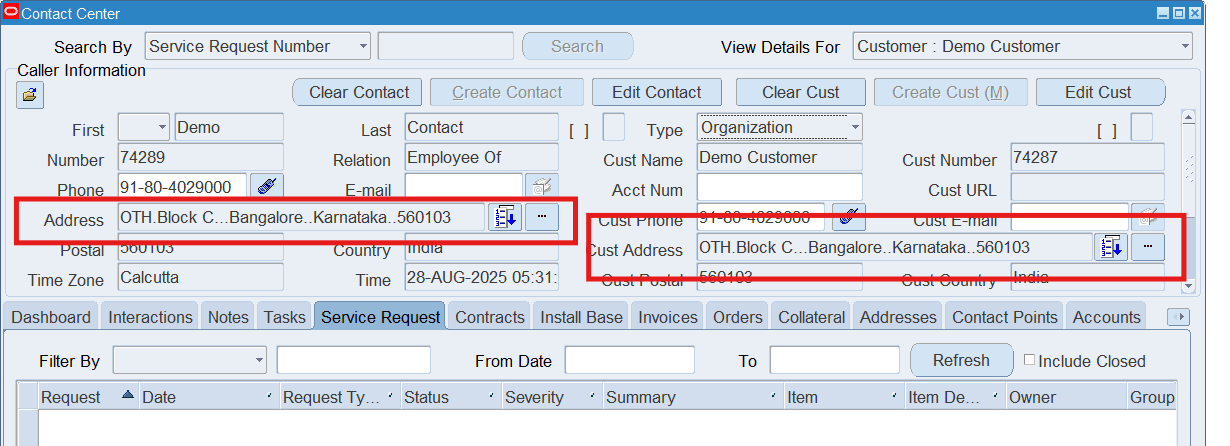This screenshot has width=1230, height=446.
Task: Click the Summary column header
Action: click(693, 397)
